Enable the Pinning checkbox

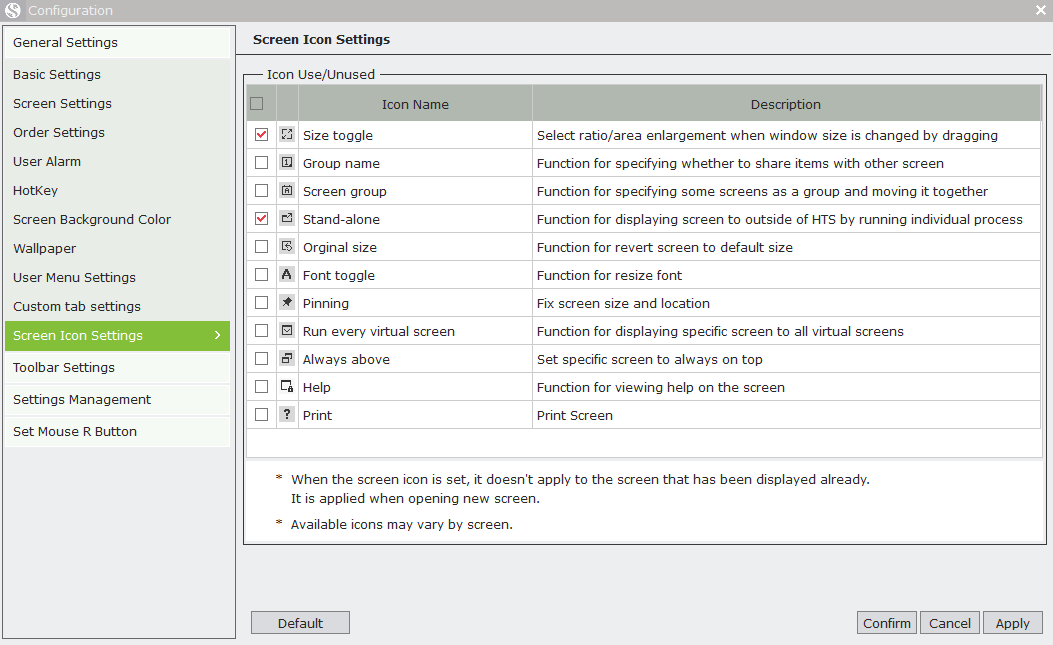pos(261,302)
